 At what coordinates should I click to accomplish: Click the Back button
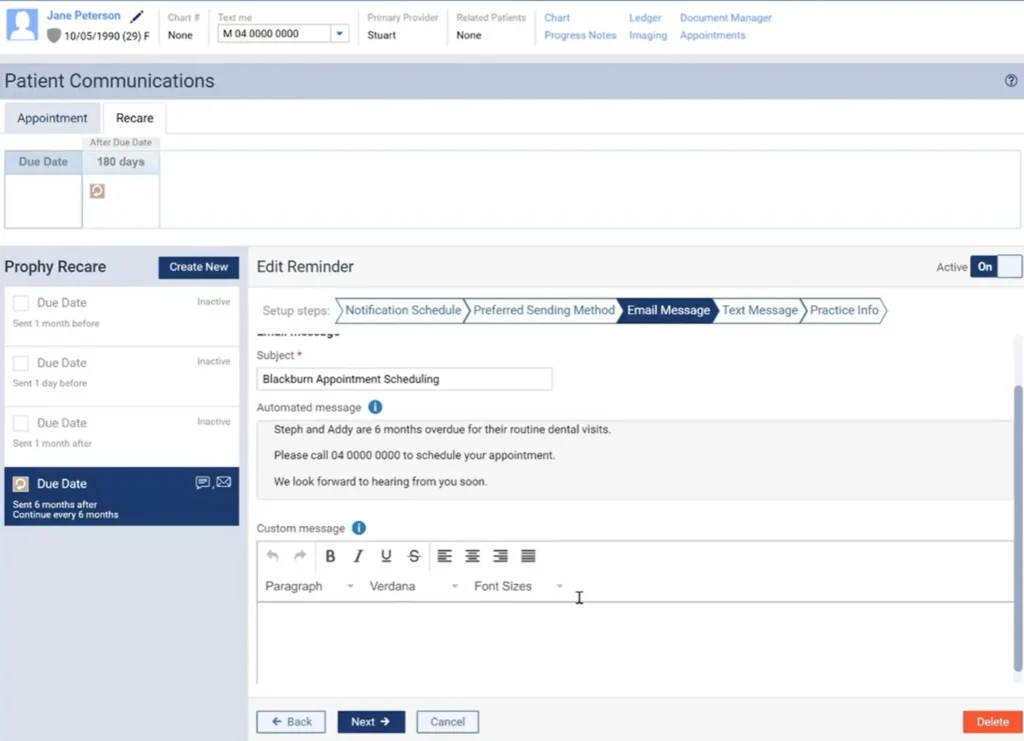click(291, 721)
